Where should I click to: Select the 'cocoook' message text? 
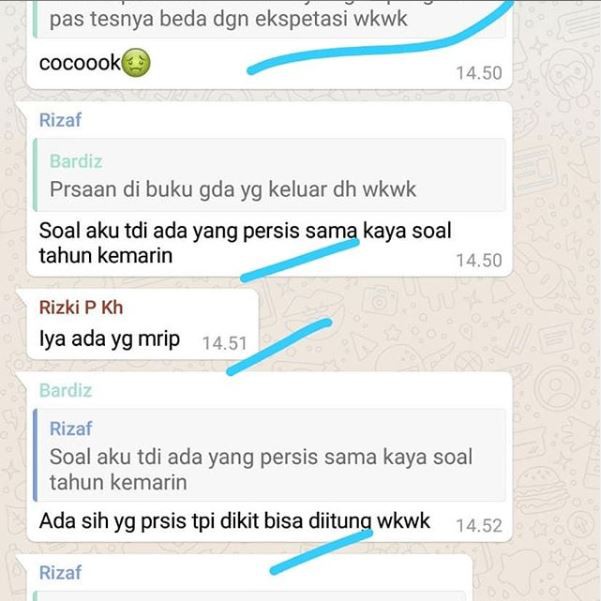coord(80,62)
